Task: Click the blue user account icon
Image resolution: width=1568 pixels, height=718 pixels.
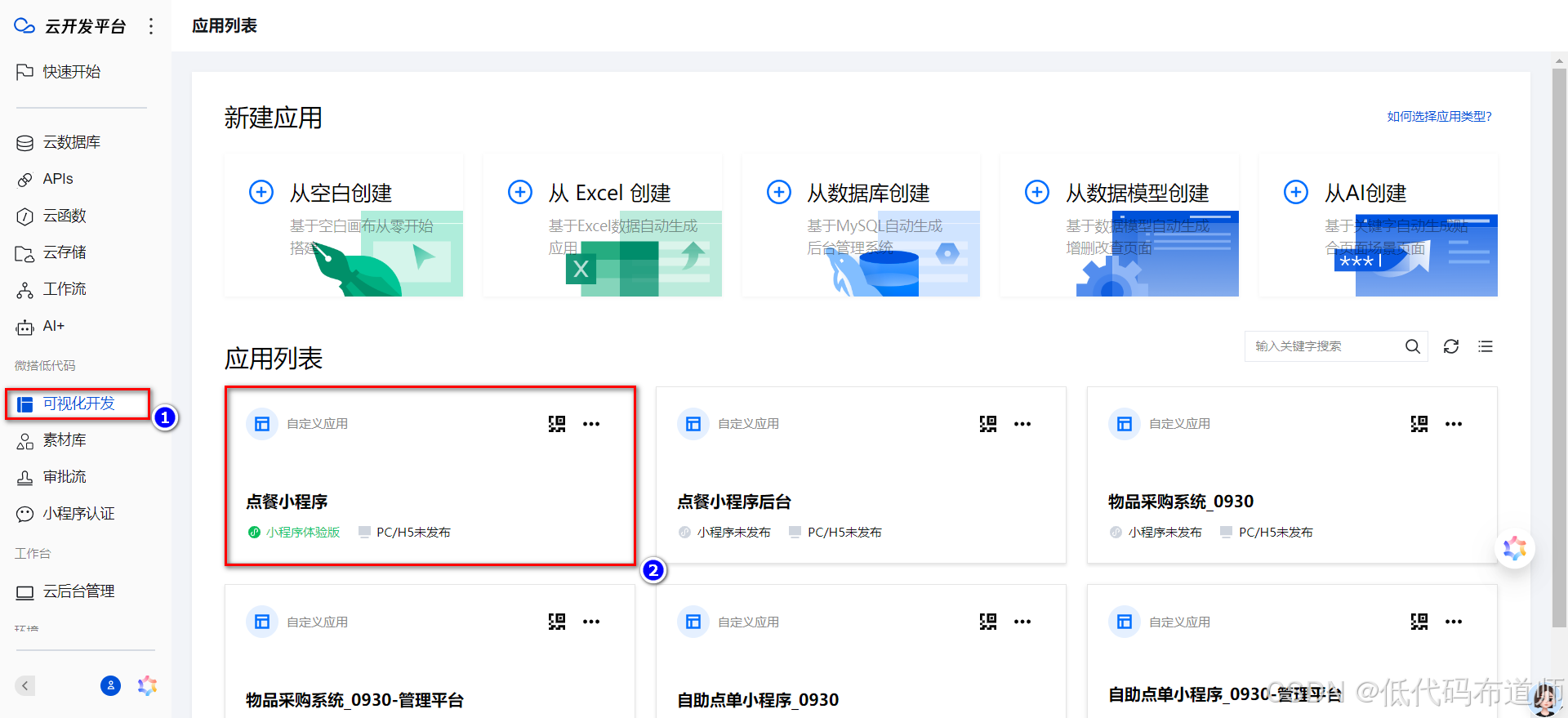Action: tap(110, 685)
